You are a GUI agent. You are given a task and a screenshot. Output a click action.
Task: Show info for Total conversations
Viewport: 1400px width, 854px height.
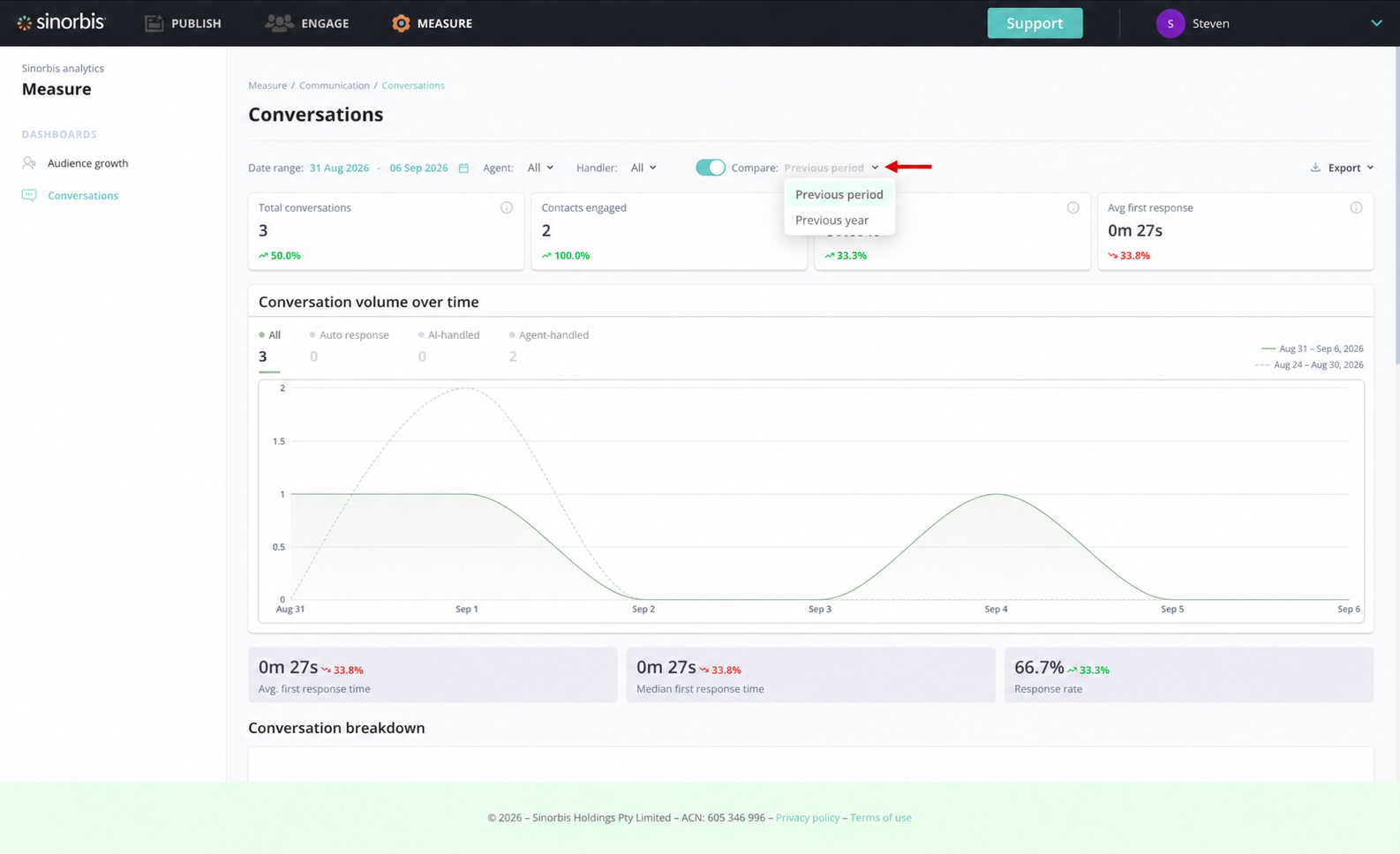tap(507, 208)
